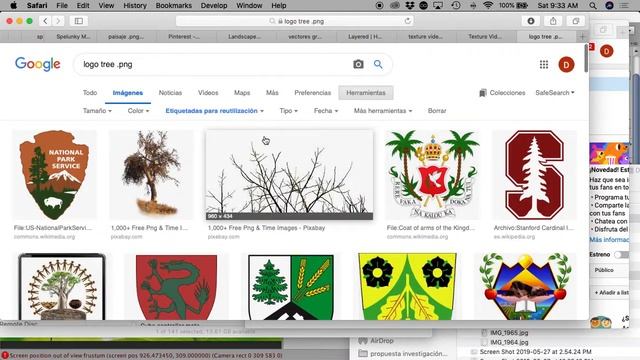Open the bare branches Pixabay thumbnail
Screen dimensions: 640x360
[x=289, y=175]
